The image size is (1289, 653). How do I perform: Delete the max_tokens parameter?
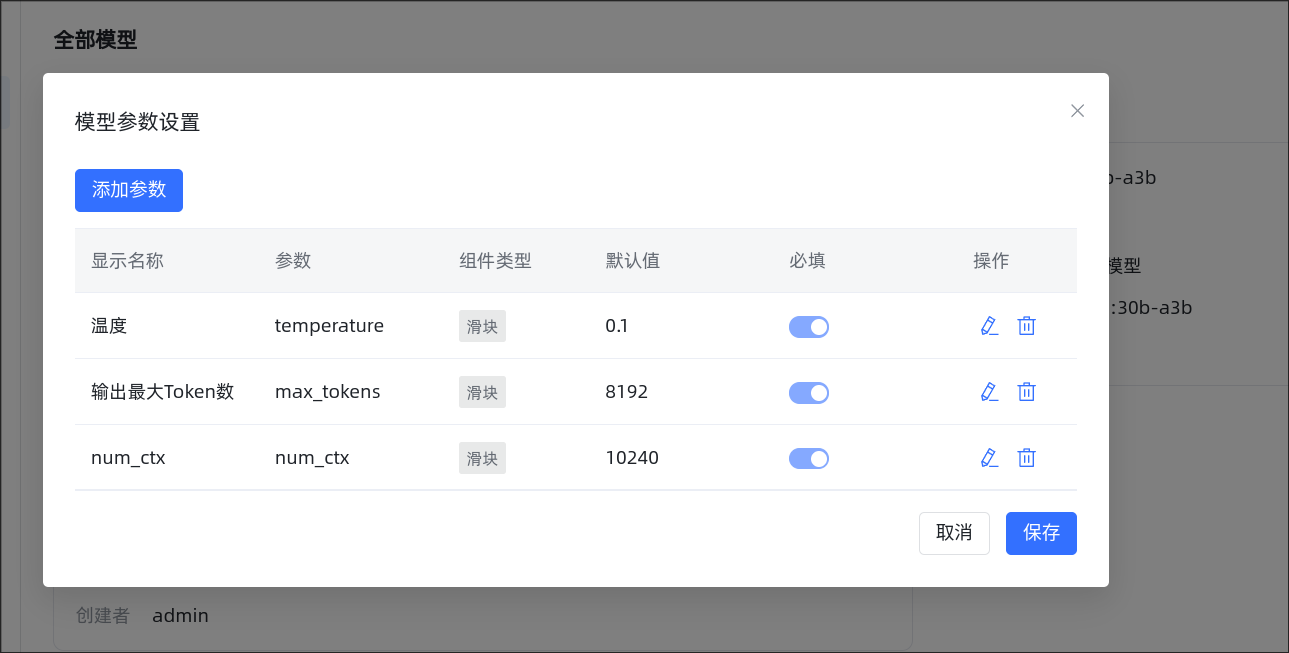click(1026, 392)
